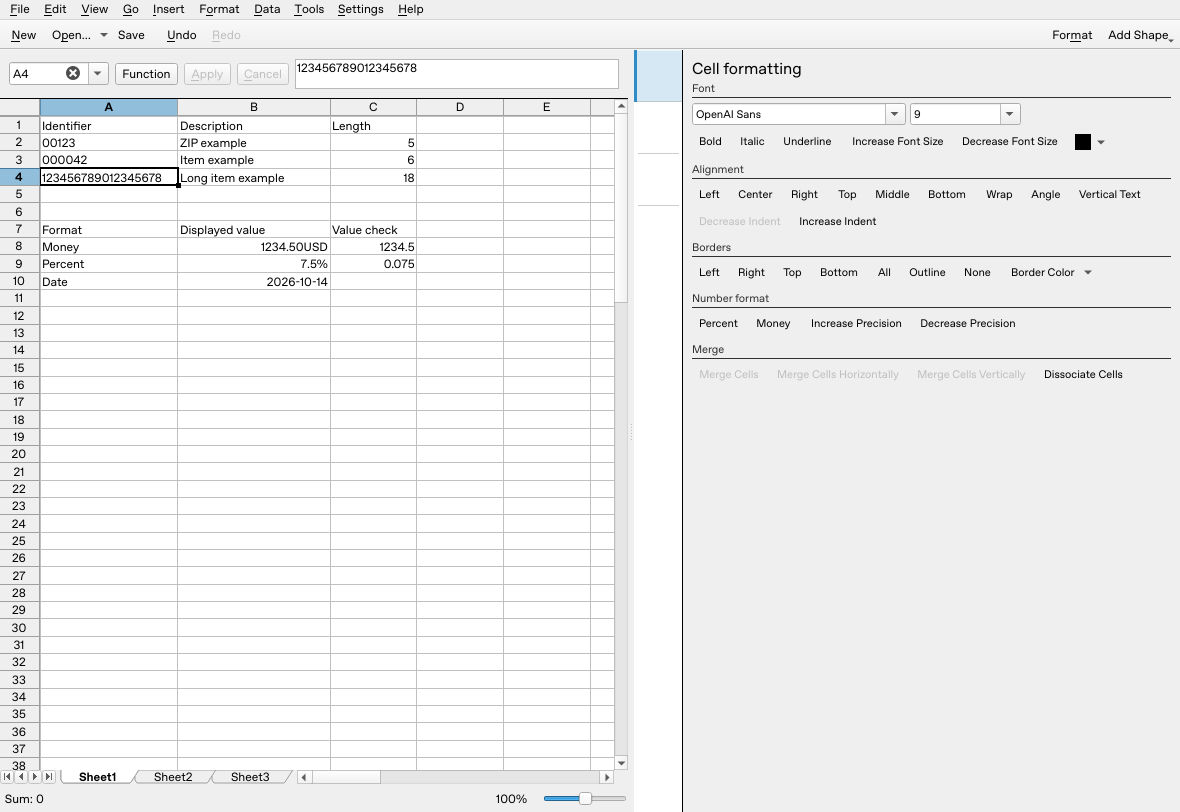
Task: Switch to the Sheet2 tab
Action: coord(173,777)
